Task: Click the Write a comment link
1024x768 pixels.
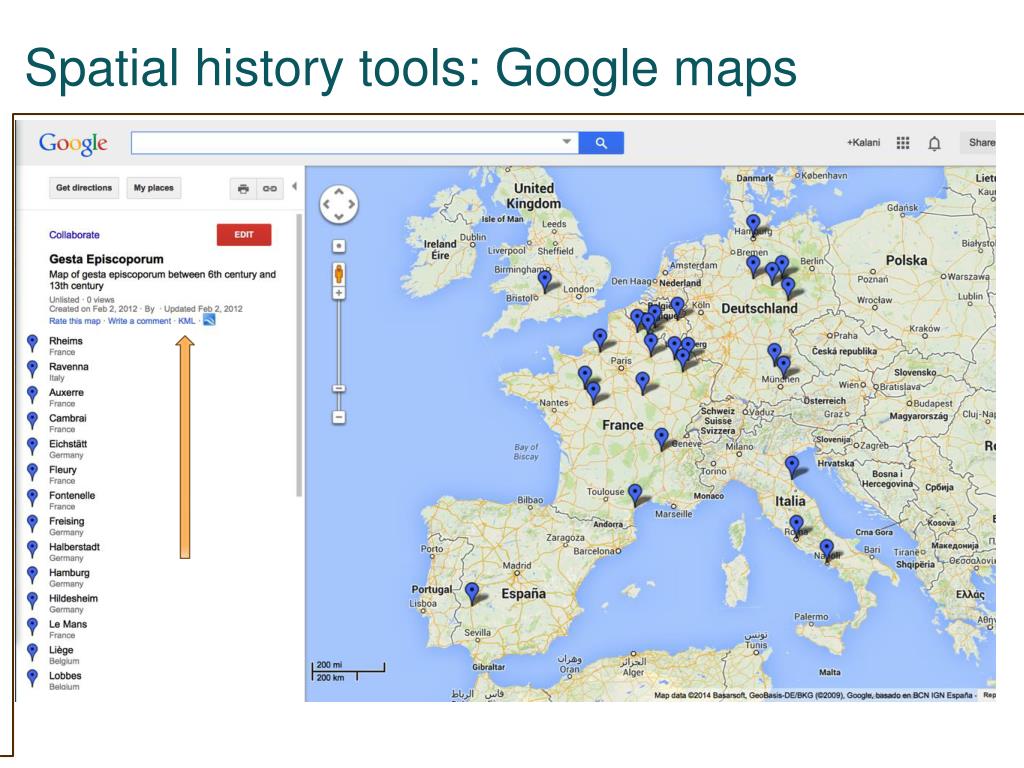Action: tap(139, 321)
